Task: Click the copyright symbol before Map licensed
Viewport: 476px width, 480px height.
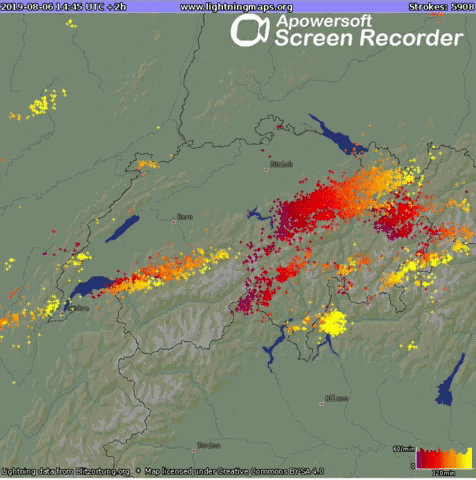Action: [x=138, y=471]
